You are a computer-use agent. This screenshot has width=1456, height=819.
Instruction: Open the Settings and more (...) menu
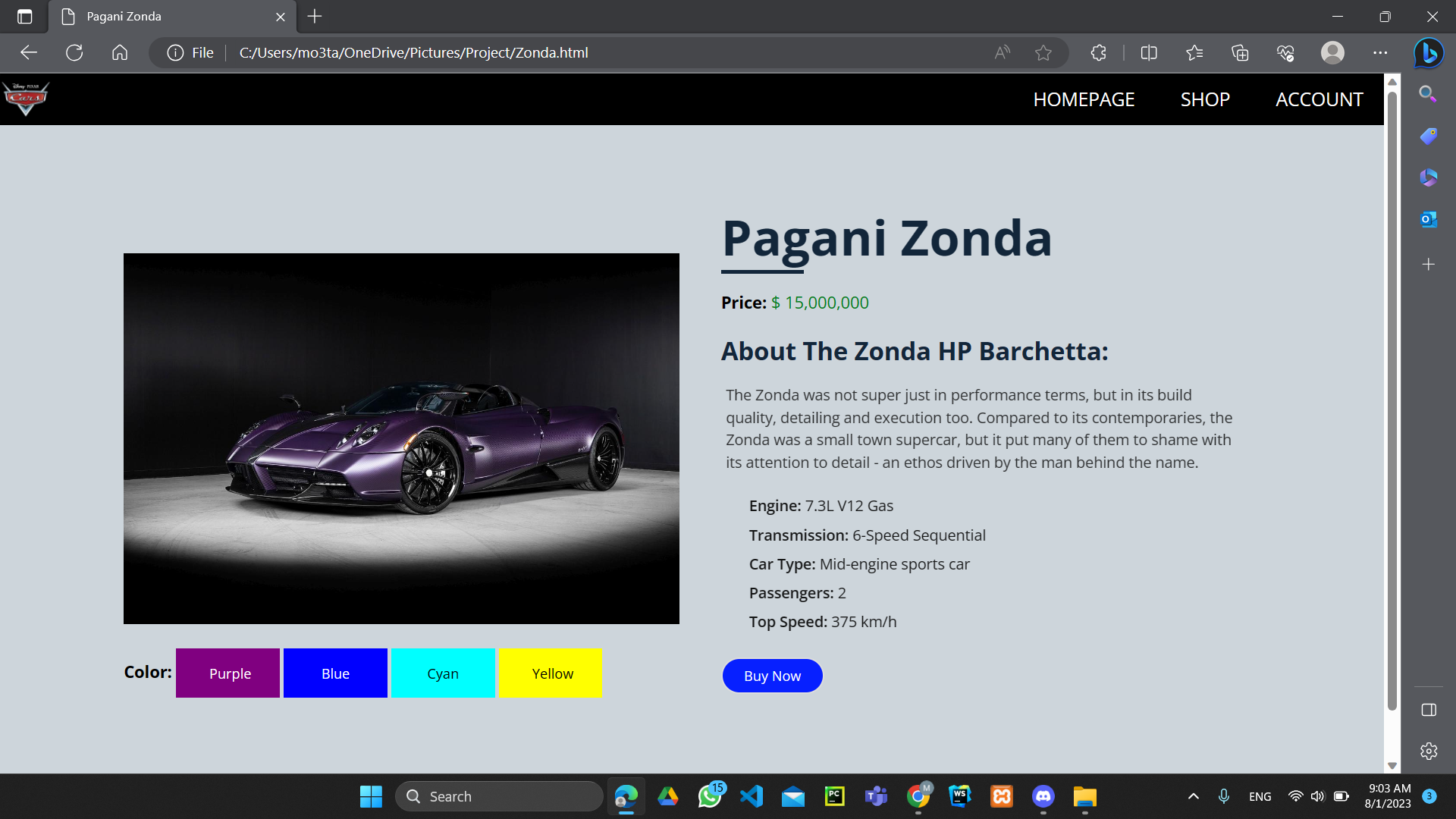click(x=1380, y=52)
